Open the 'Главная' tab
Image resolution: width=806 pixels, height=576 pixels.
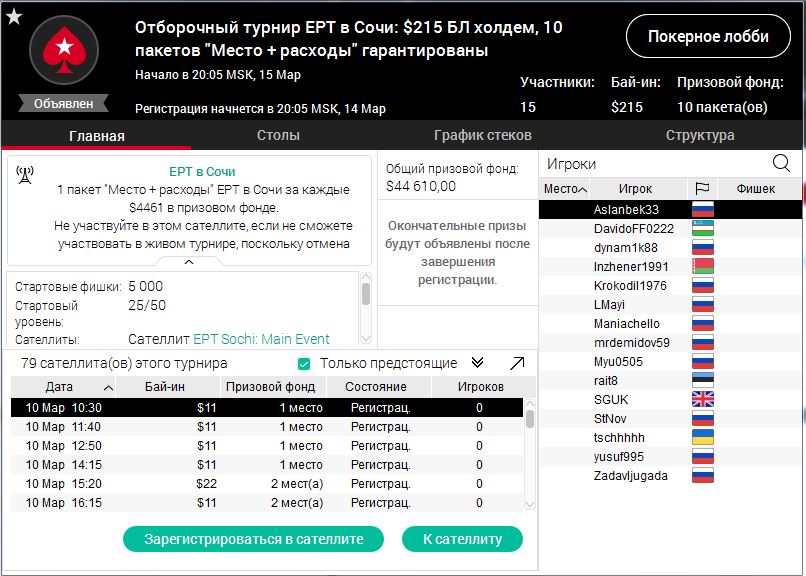97,136
